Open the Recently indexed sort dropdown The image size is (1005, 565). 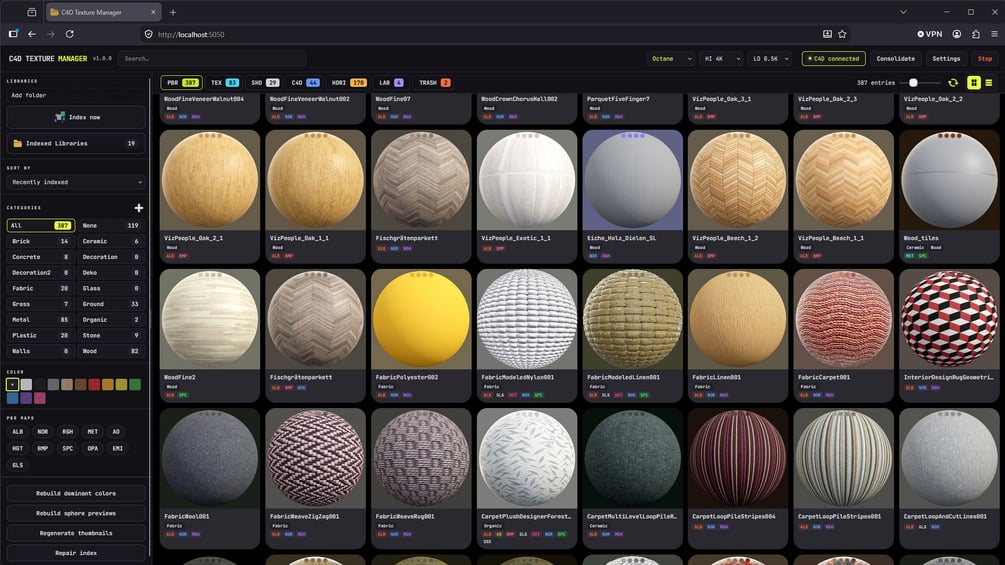(x=76, y=182)
